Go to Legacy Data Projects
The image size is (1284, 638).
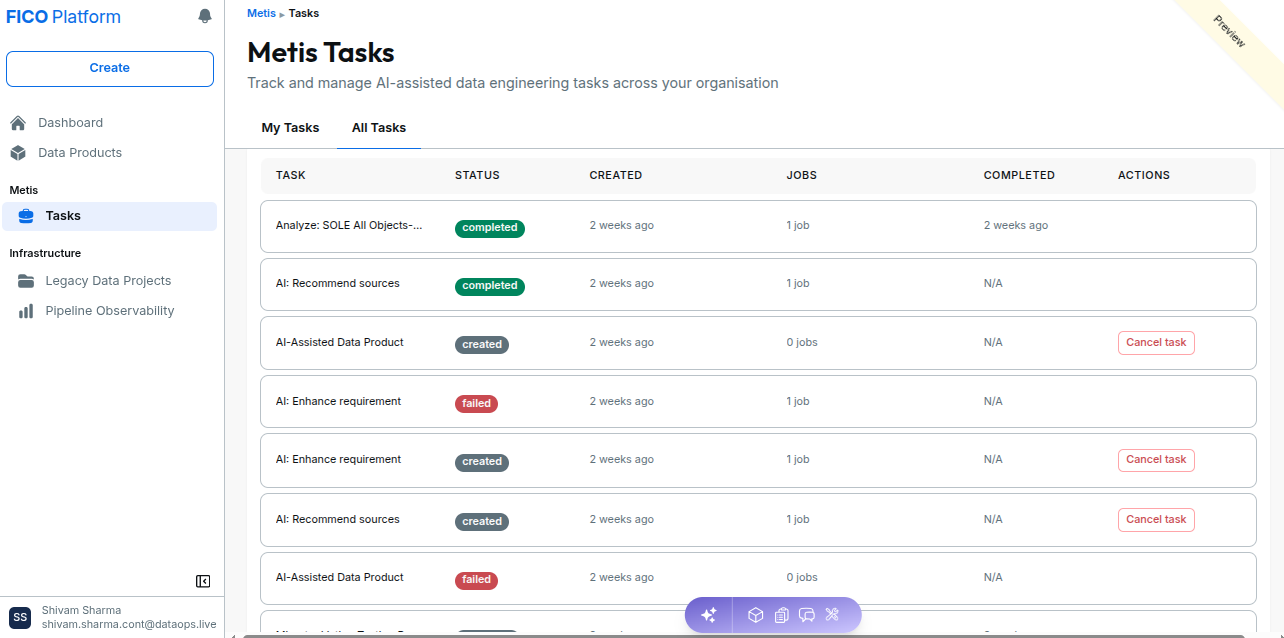click(x=110, y=281)
